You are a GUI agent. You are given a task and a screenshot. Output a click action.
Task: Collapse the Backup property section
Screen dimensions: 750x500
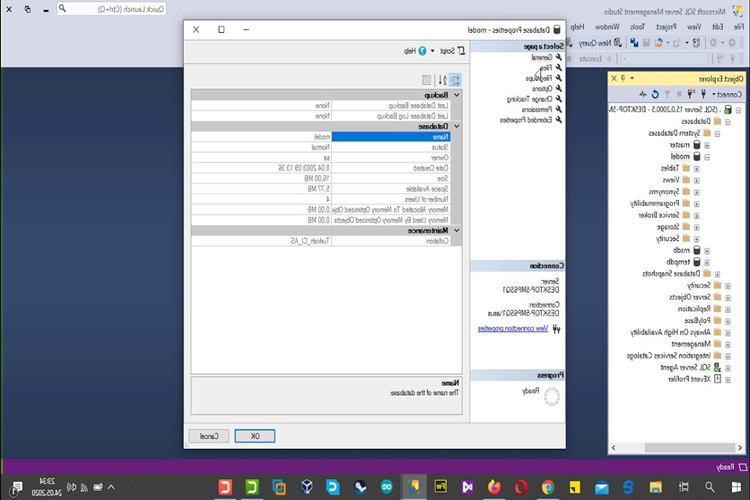click(457, 95)
